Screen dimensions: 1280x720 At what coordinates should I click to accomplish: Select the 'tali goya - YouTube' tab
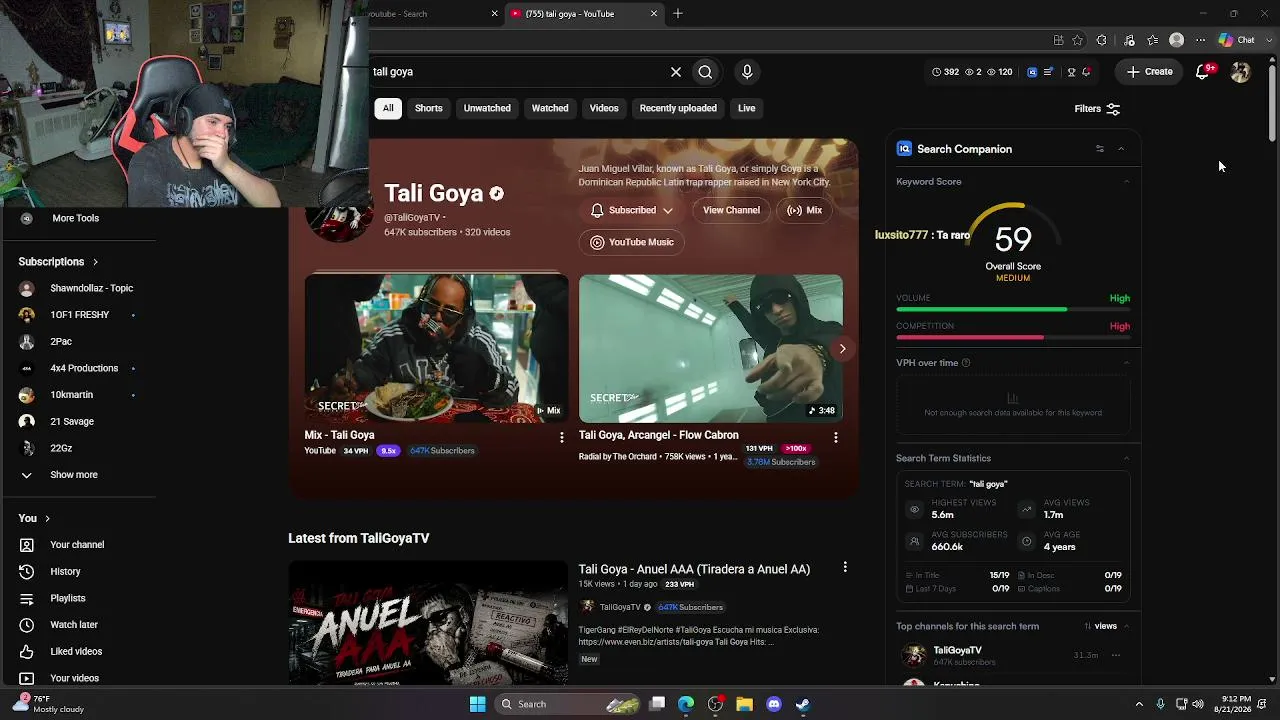(x=585, y=14)
